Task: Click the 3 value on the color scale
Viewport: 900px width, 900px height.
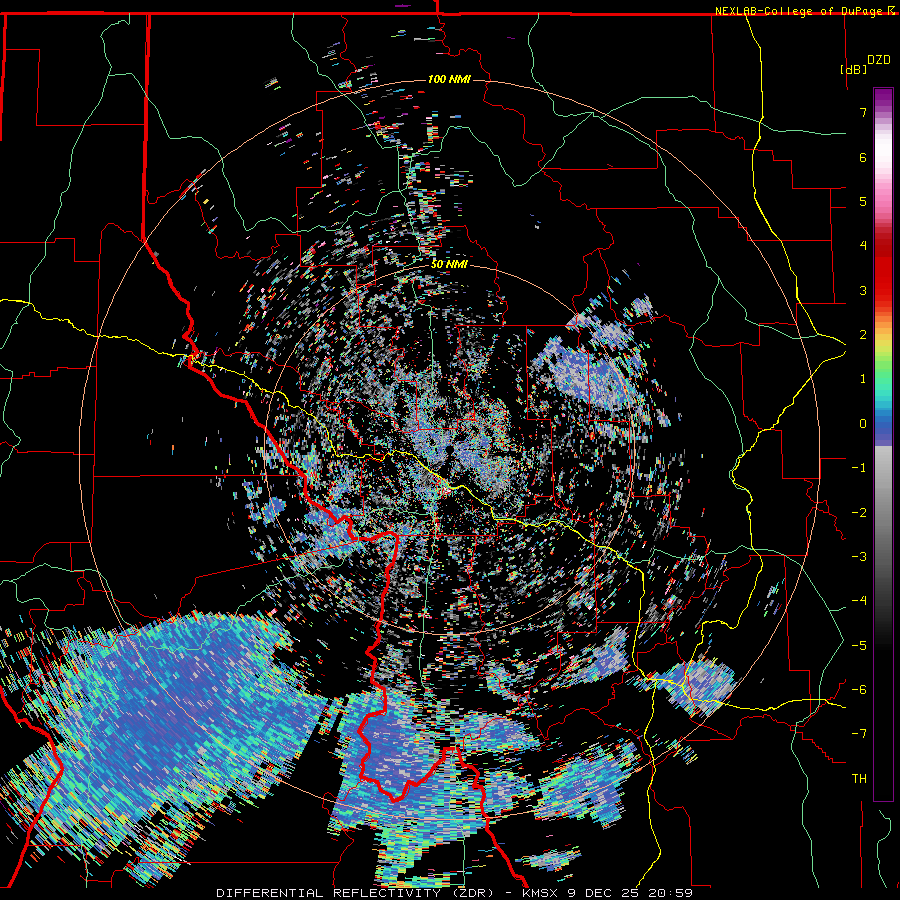Action: pos(863,290)
